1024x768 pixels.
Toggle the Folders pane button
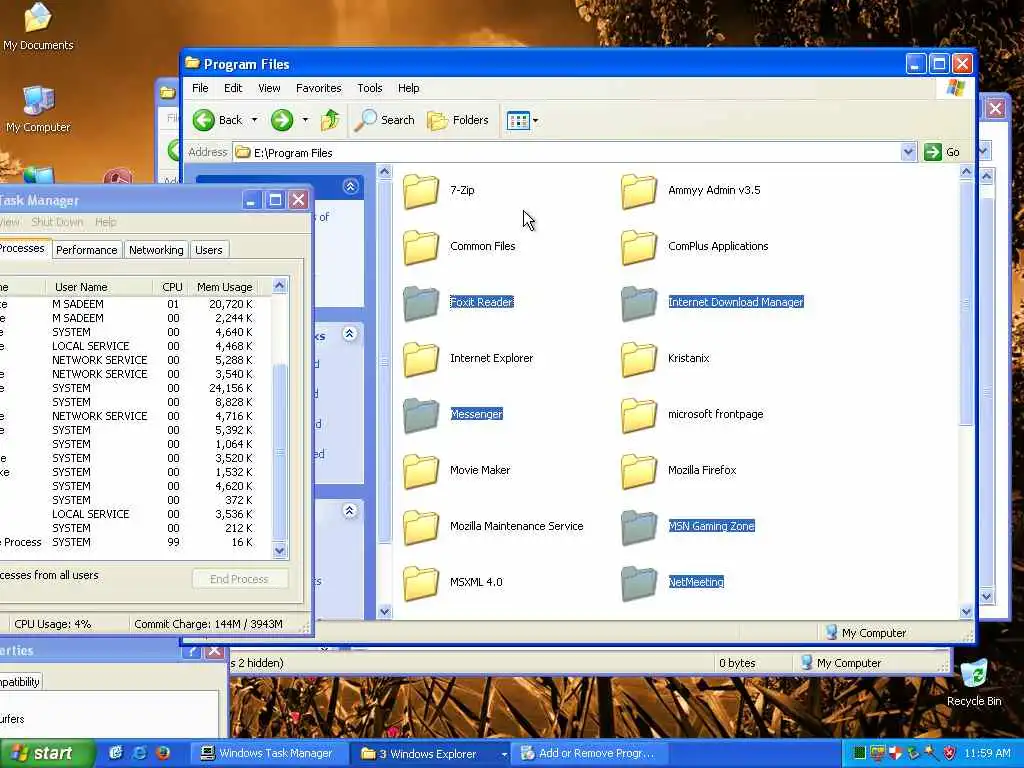click(x=458, y=120)
